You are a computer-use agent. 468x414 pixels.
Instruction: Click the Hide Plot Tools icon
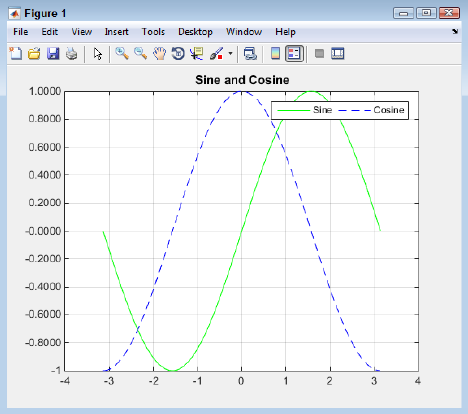click(x=319, y=53)
